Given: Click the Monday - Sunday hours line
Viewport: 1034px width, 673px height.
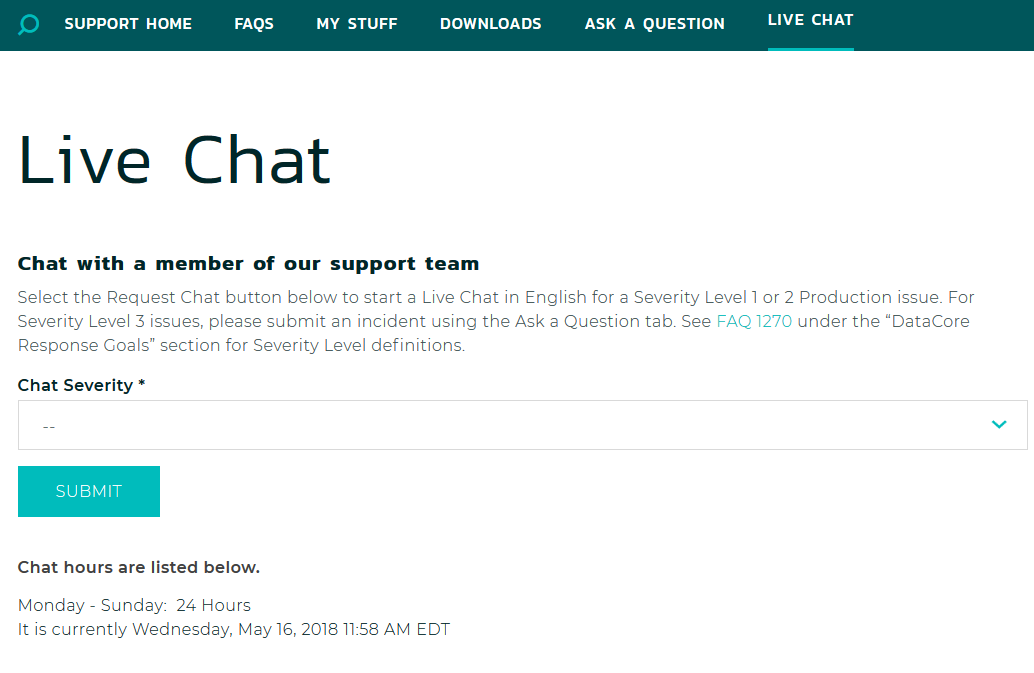Looking at the screenshot, I should click(135, 605).
